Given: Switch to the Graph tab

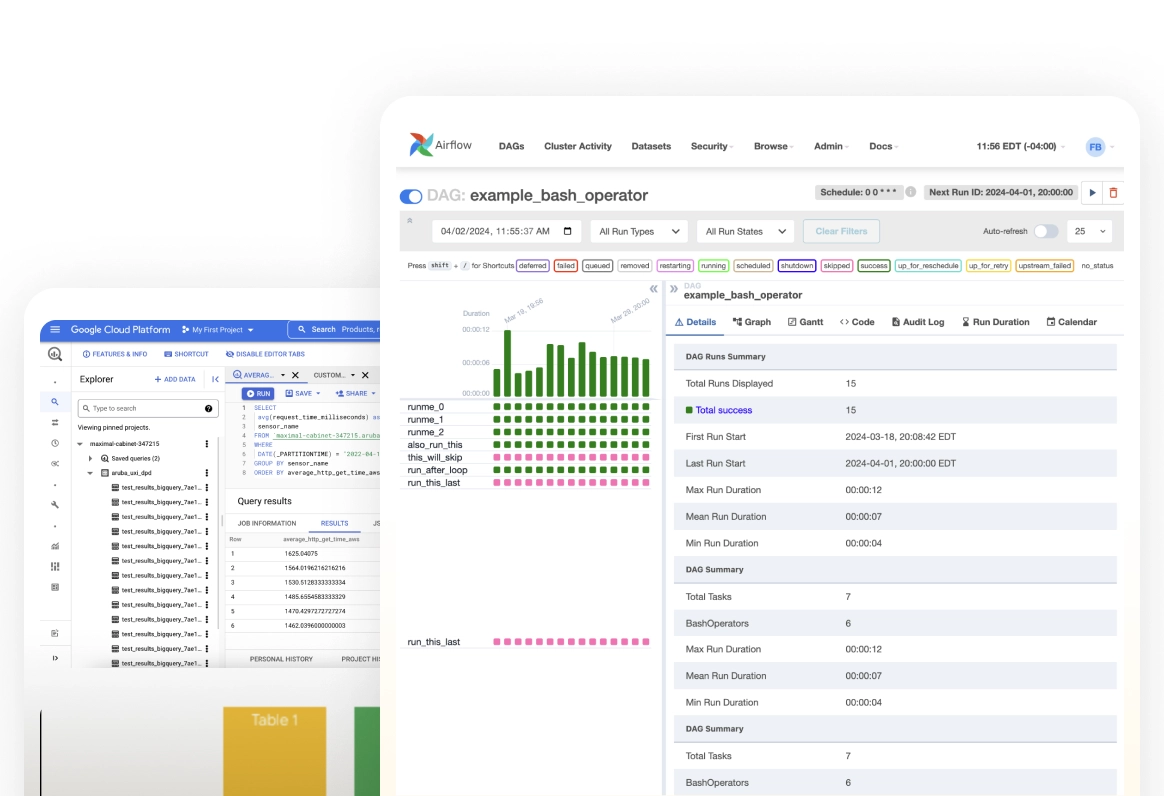Looking at the screenshot, I should coord(752,322).
